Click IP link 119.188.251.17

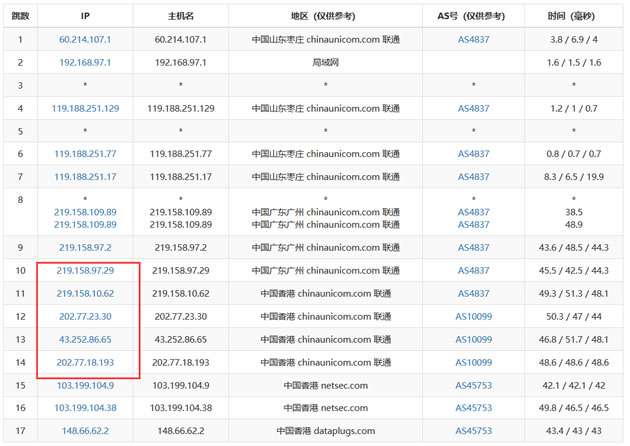(85, 177)
